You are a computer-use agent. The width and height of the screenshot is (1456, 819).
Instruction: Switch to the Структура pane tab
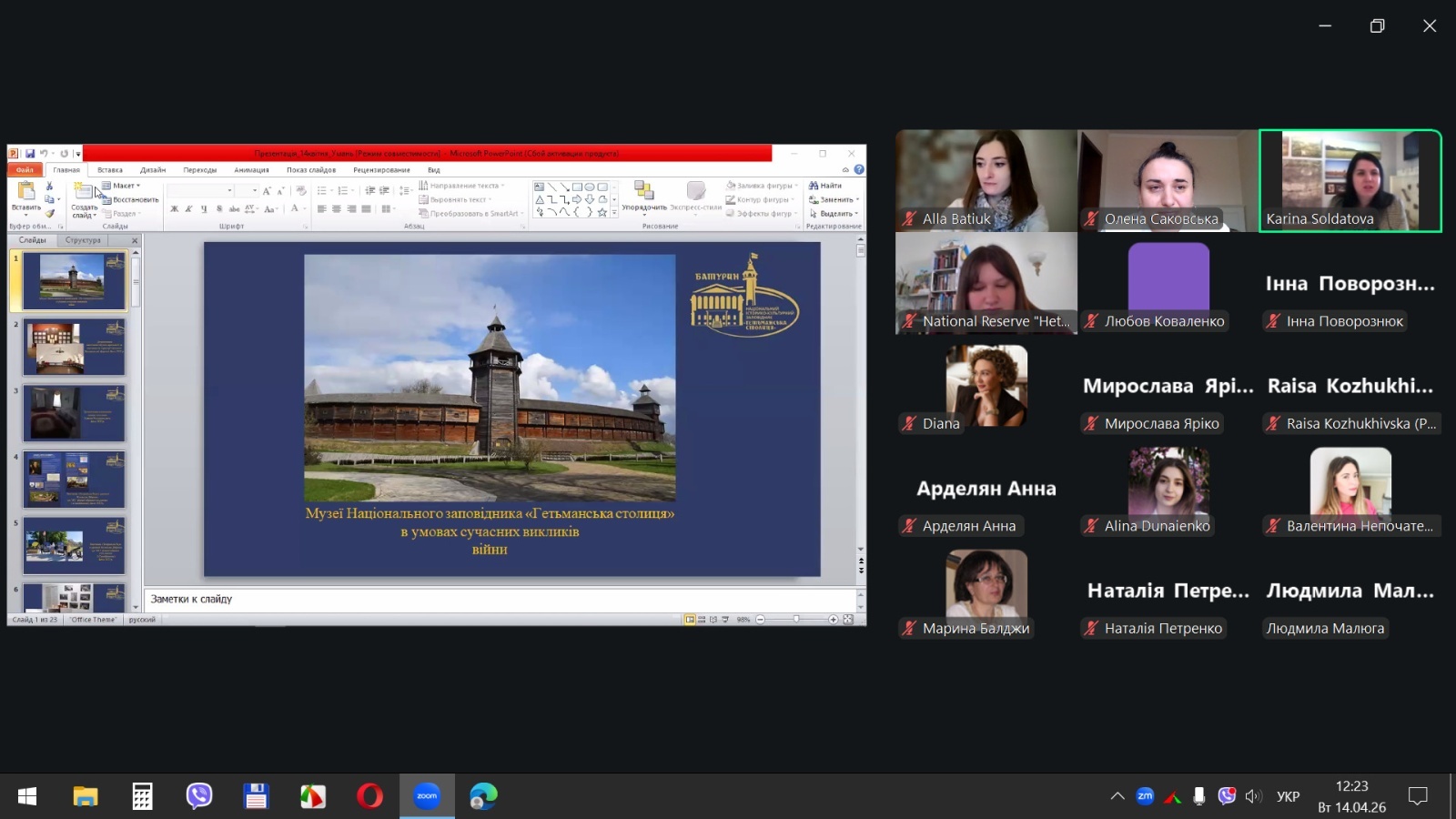coord(83,240)
